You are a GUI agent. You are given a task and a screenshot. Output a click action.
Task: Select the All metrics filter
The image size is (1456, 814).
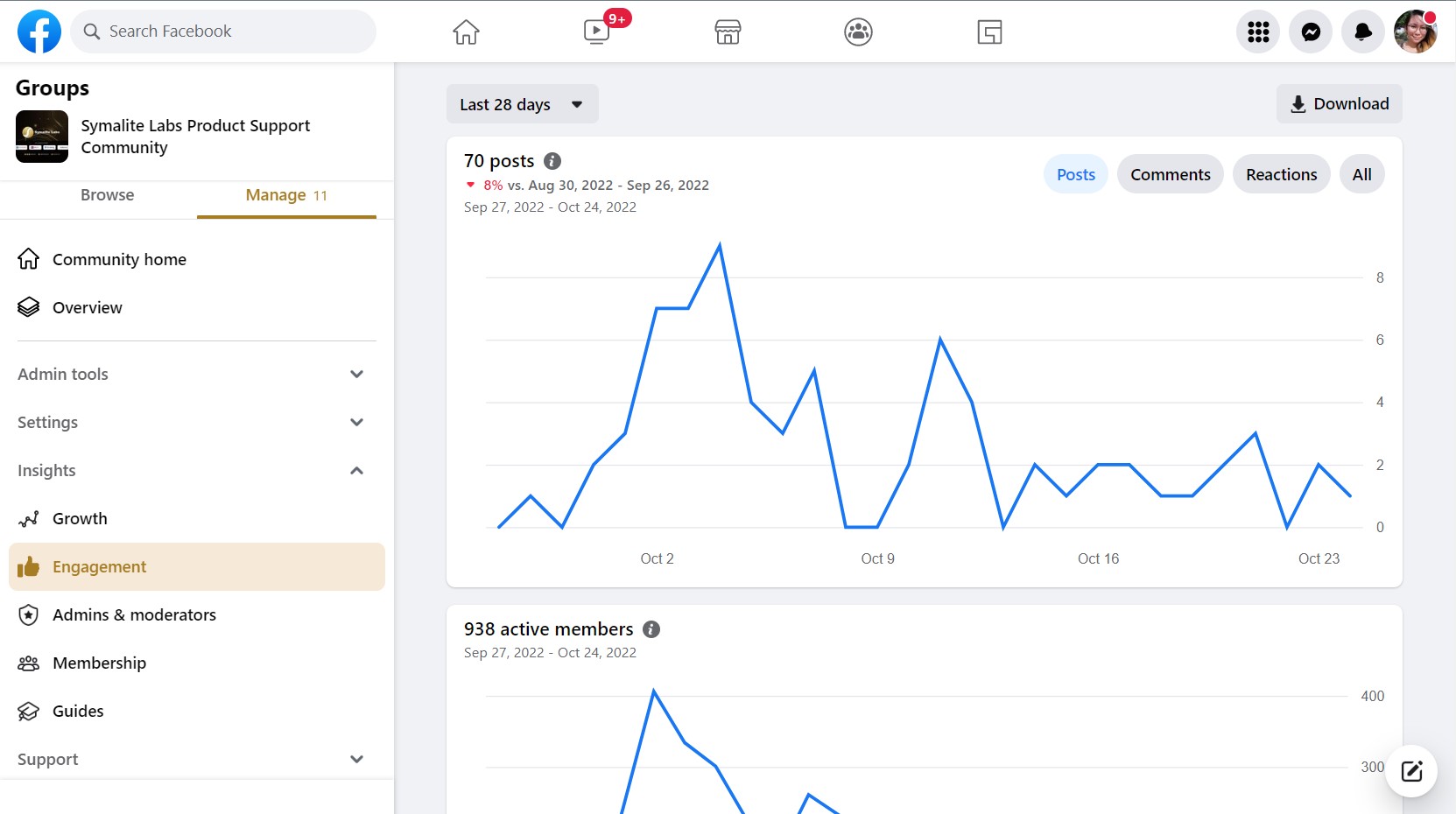point(1361,174)
